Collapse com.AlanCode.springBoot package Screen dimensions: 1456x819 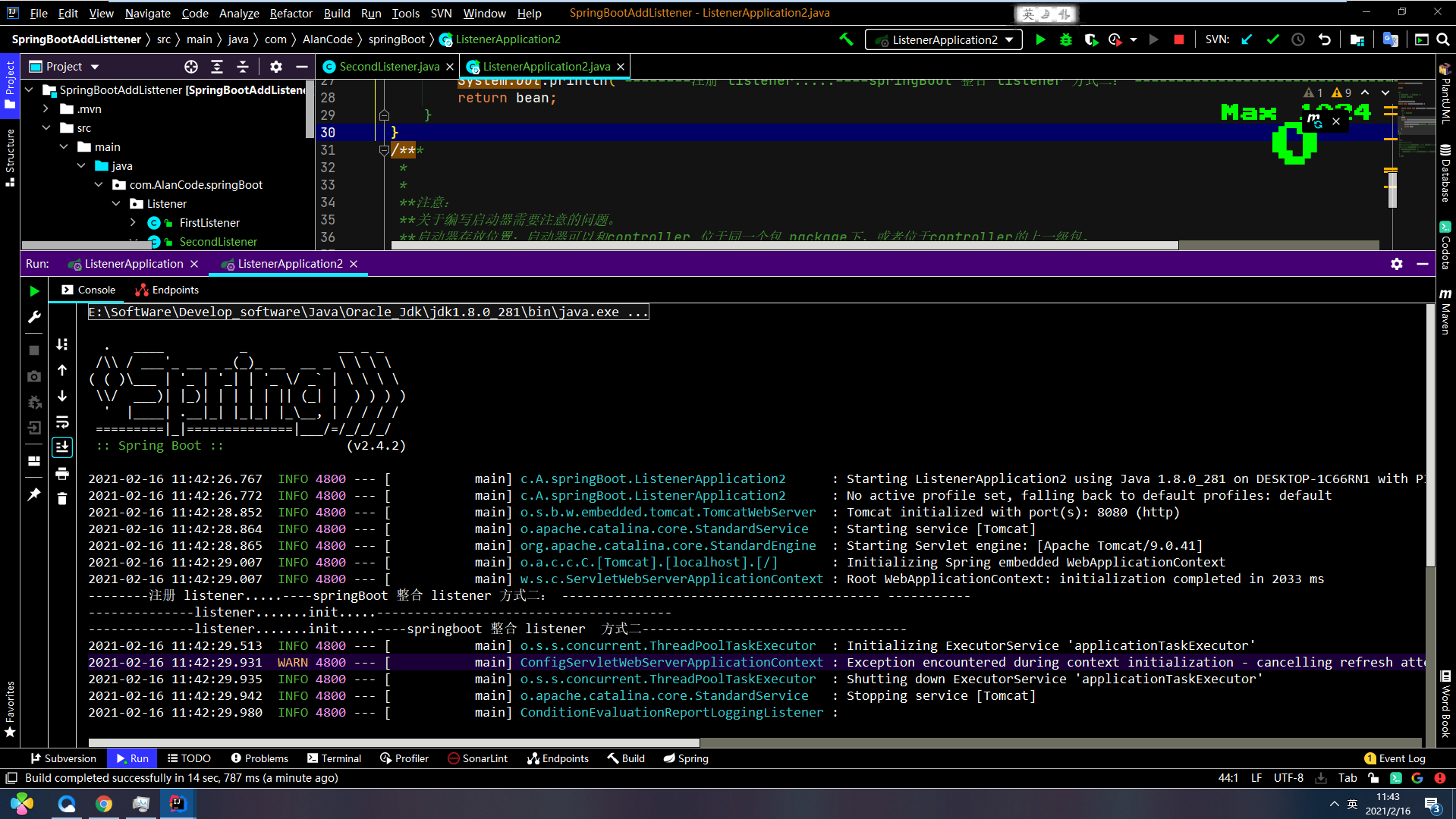click(99, 184)
